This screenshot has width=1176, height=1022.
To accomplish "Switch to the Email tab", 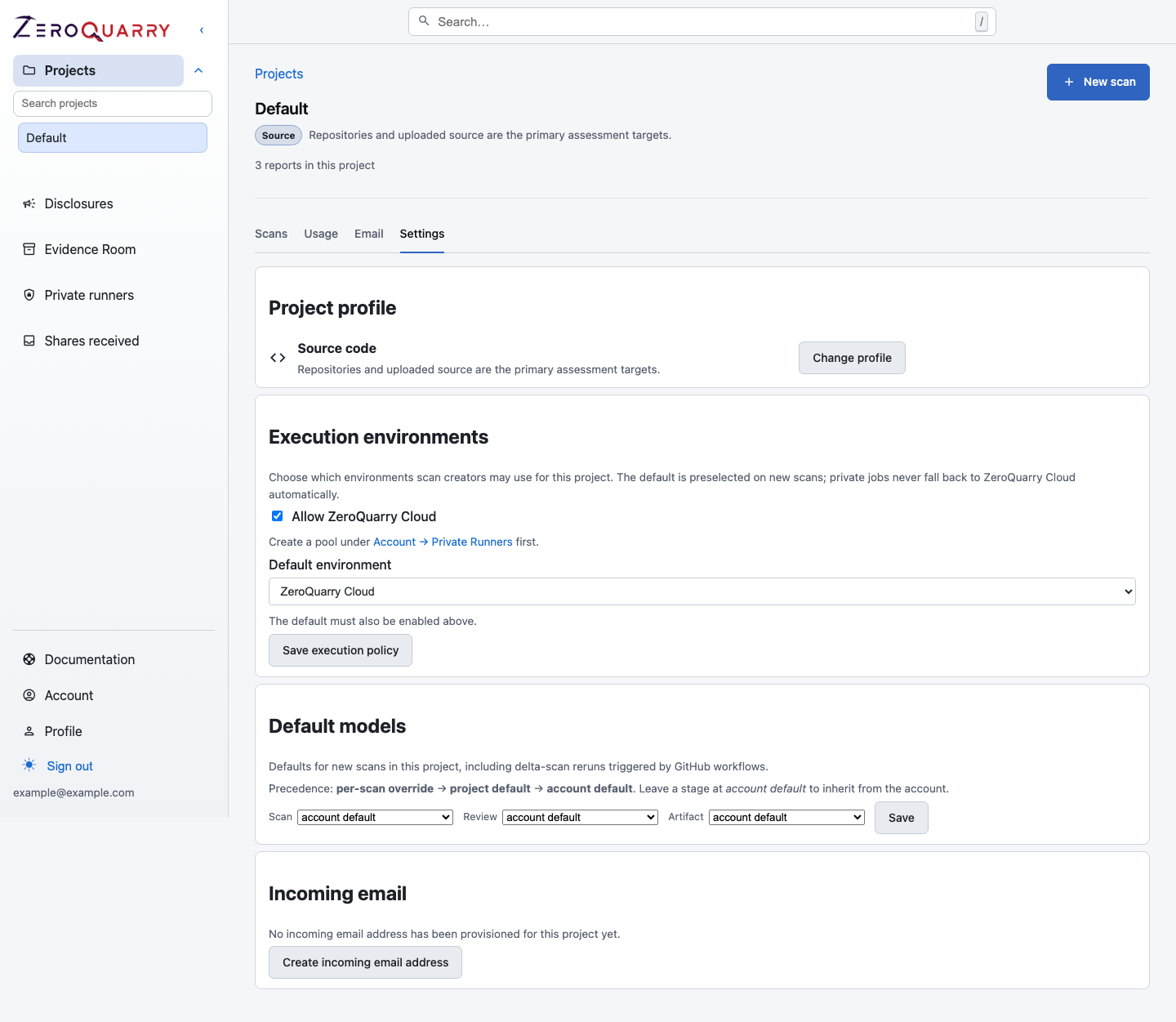I will 369,234.
